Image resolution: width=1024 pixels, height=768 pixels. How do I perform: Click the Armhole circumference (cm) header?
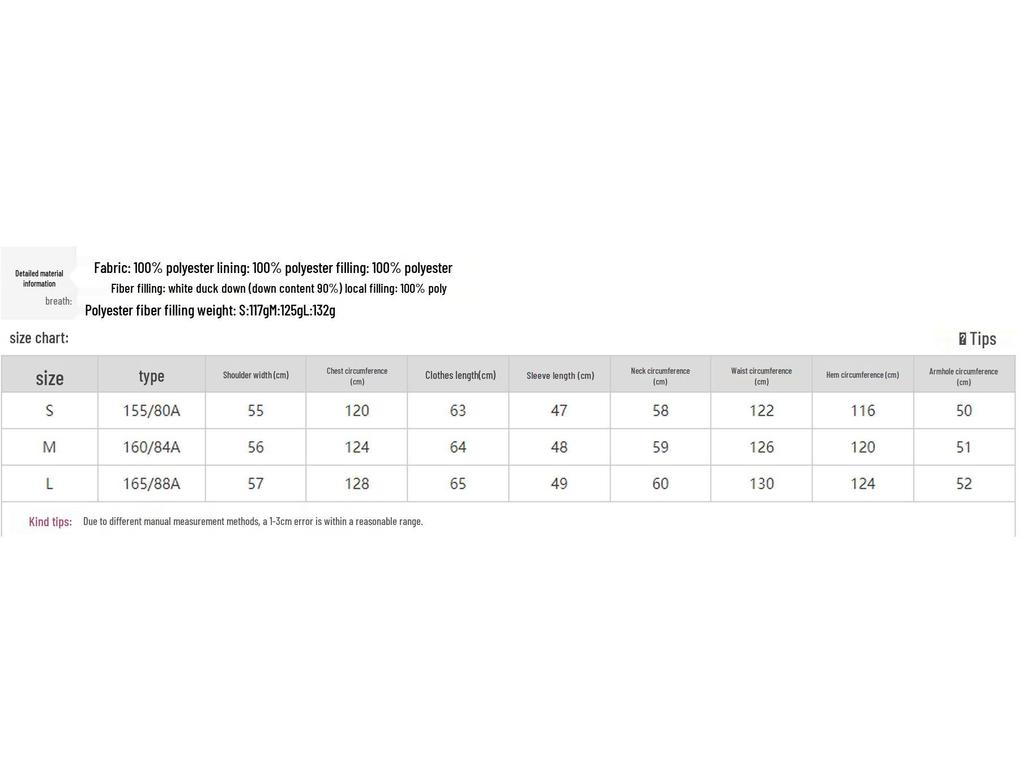963,376
